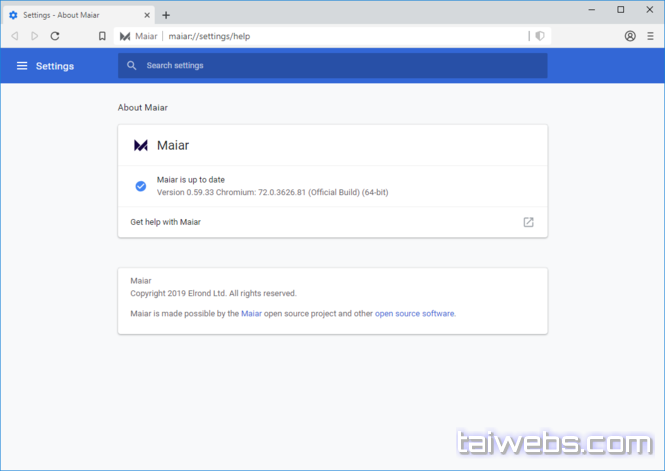Click the external link icon beside Get help

(528, 222)
